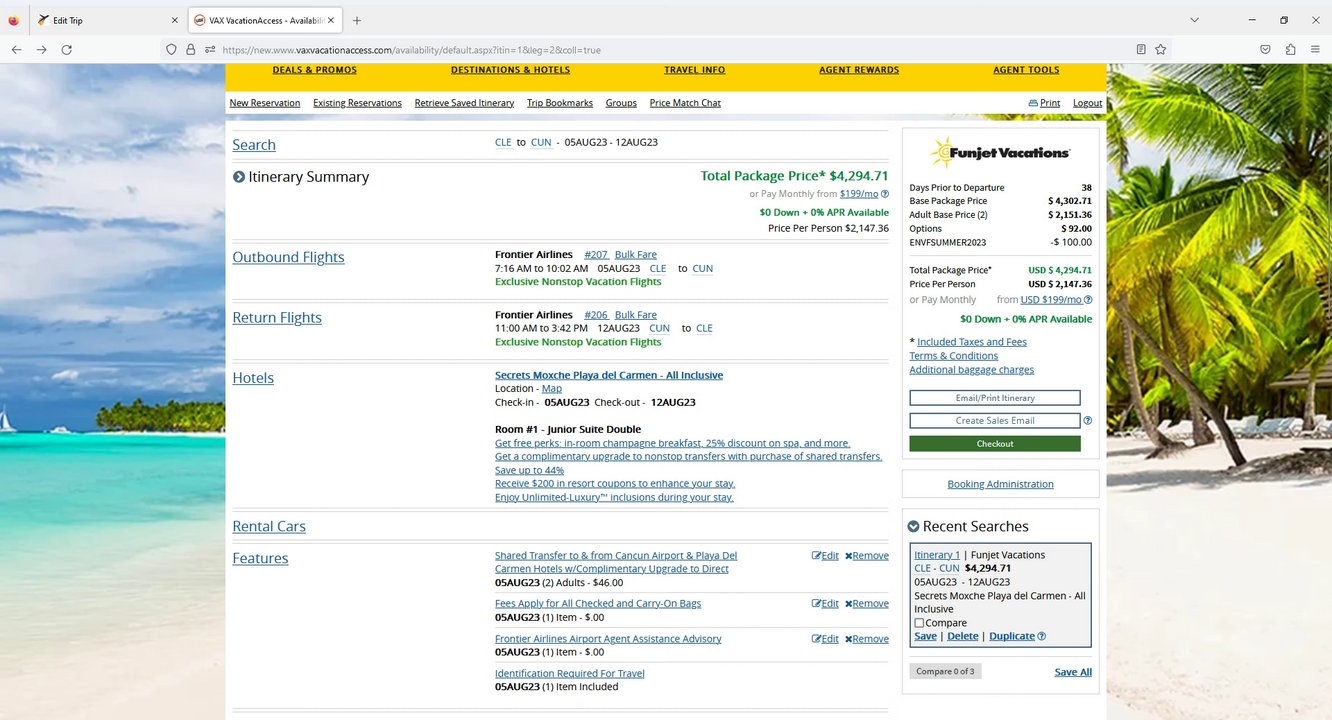This screenshot has width=1332, height=720.
Task: Open the browser Extensions icon
Action: click(1290, 49)
